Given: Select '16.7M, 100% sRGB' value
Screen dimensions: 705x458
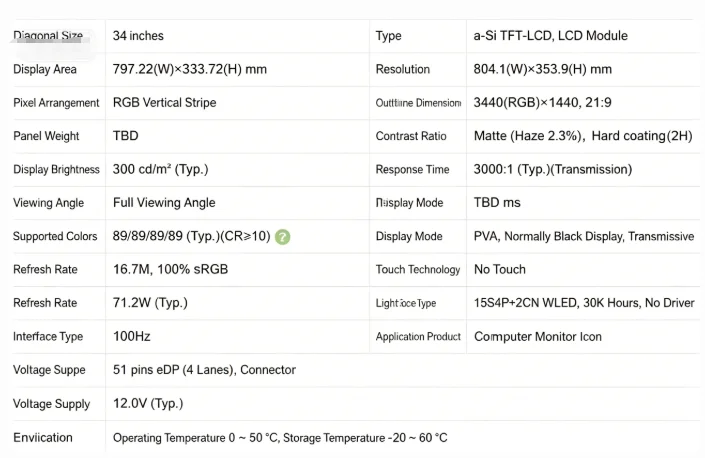Looking at the screenshot, I should tap(170, 269).
